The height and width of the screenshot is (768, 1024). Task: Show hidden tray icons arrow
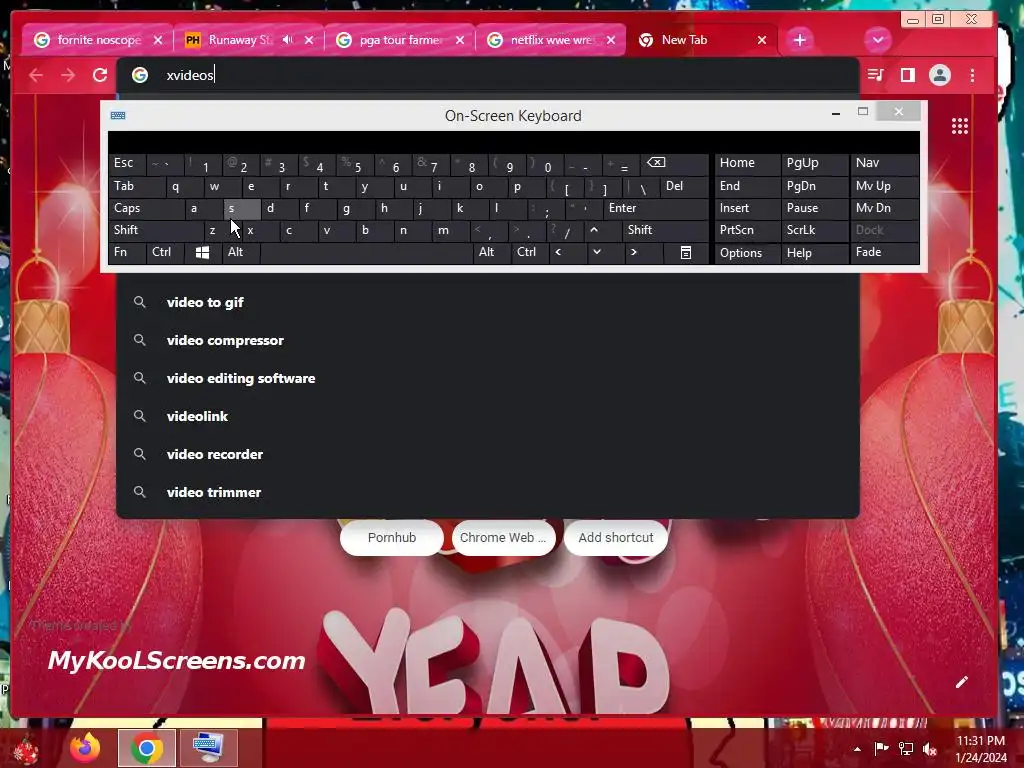click(x=857, y=748)
